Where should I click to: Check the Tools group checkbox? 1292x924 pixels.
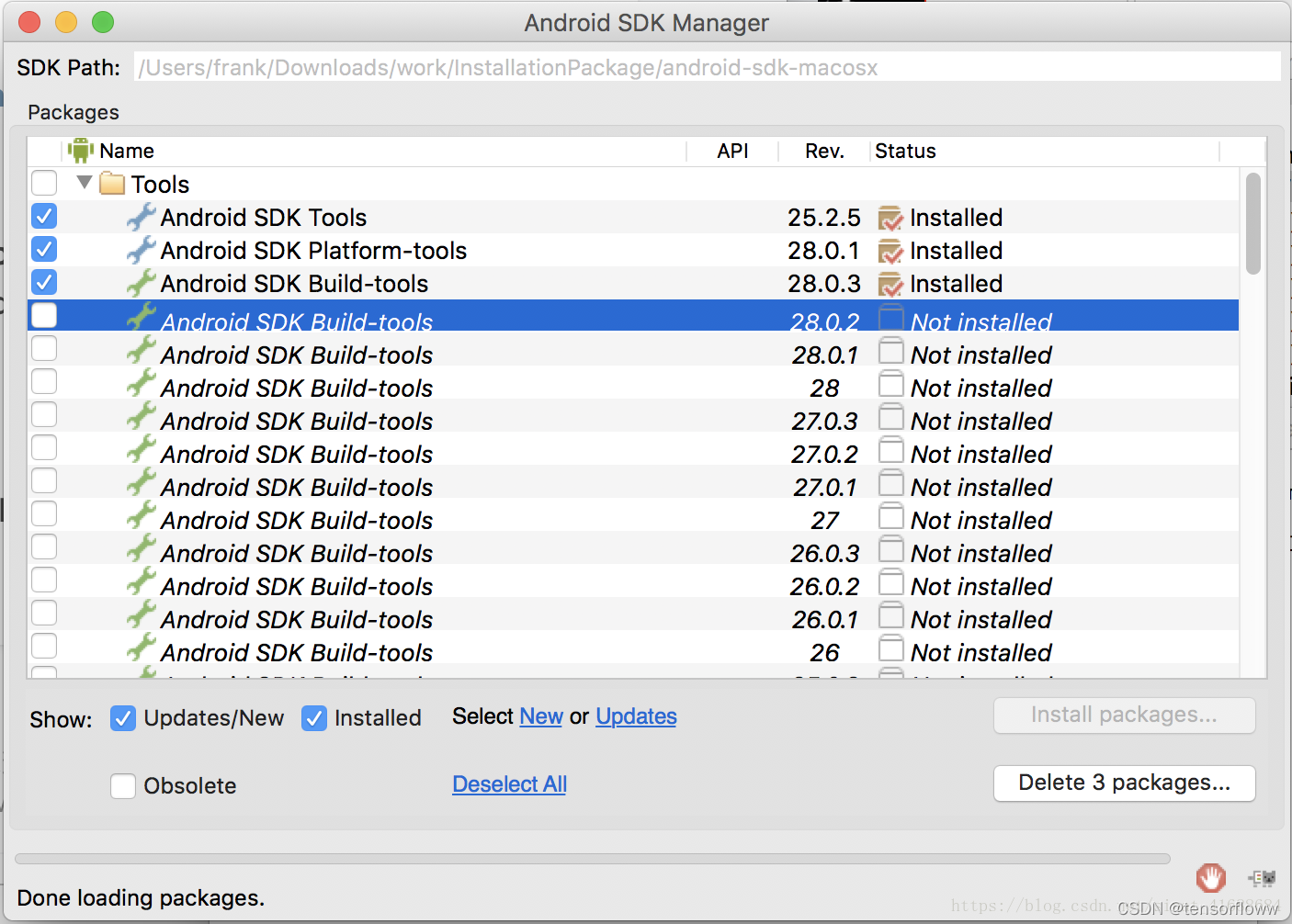coord(44,183)
